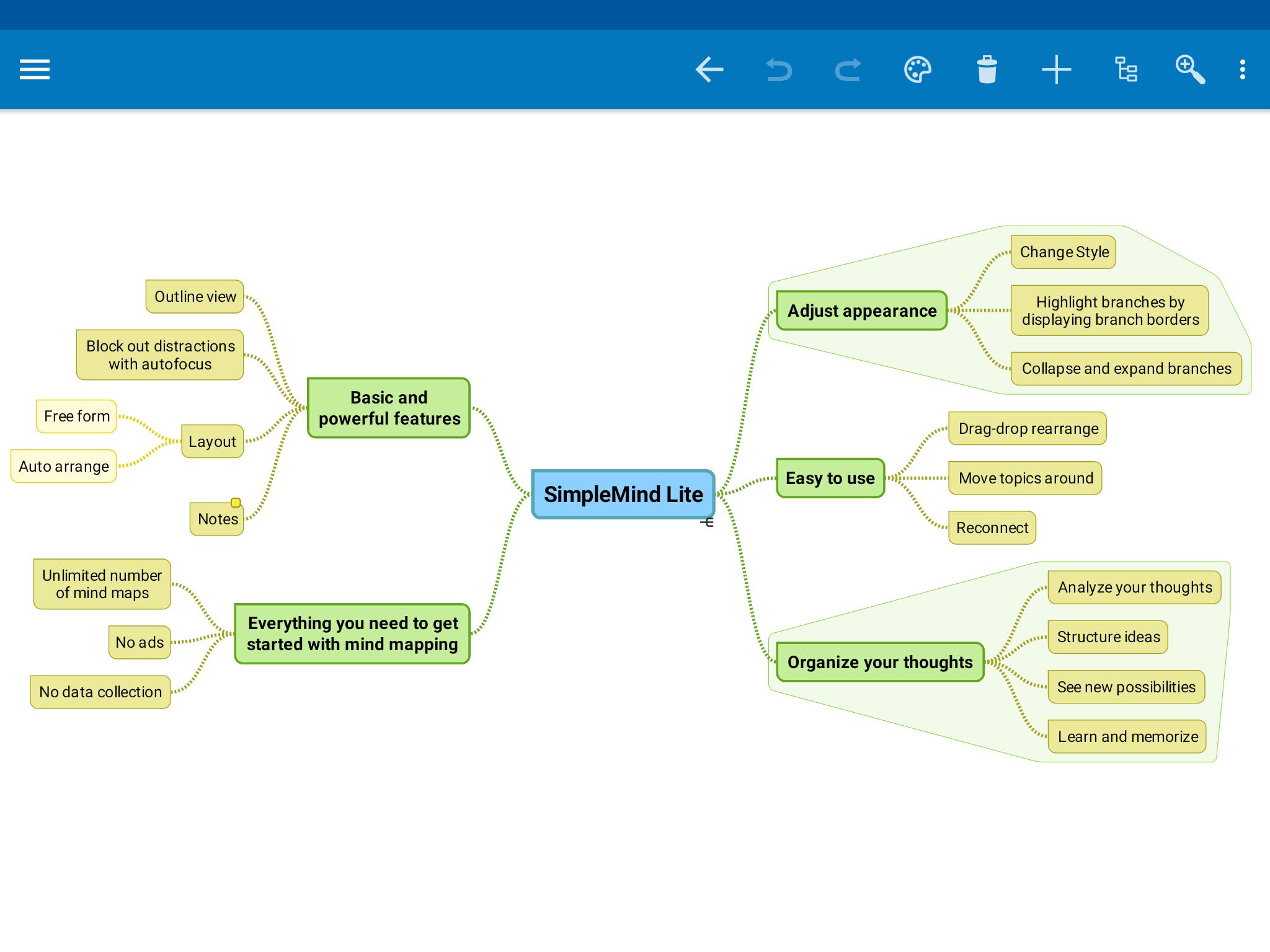Image resolution: width=1270 pixels, height=952 pixels.
Task: Select the Structure ideas node
Action: pos(1108,637)
